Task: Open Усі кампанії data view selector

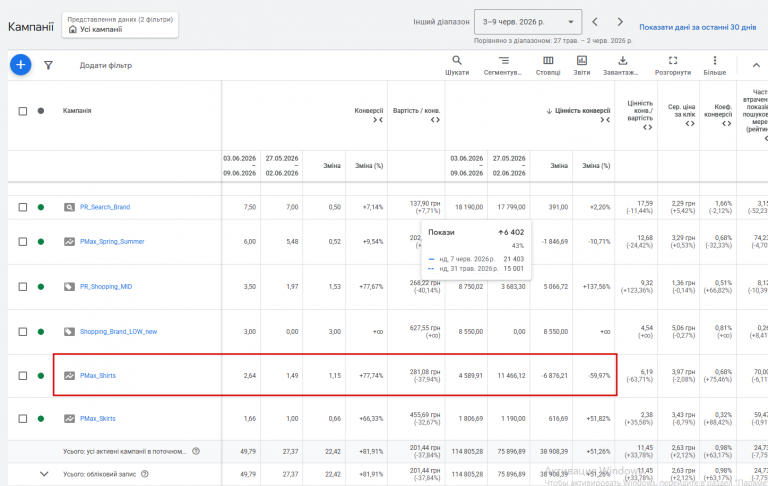Action: pos(120,25)
